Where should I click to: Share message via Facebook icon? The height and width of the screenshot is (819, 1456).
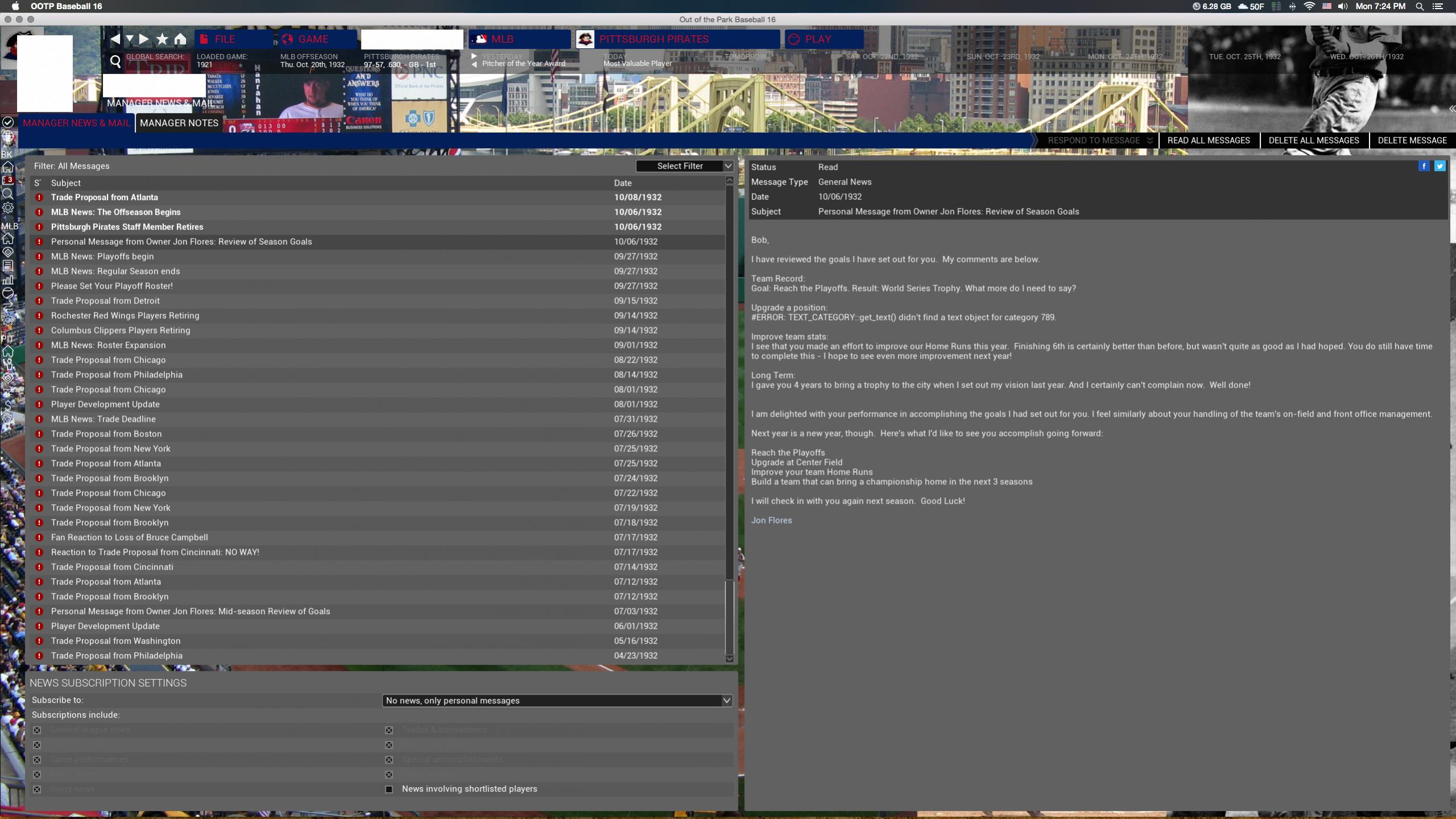coord(1424,166)
